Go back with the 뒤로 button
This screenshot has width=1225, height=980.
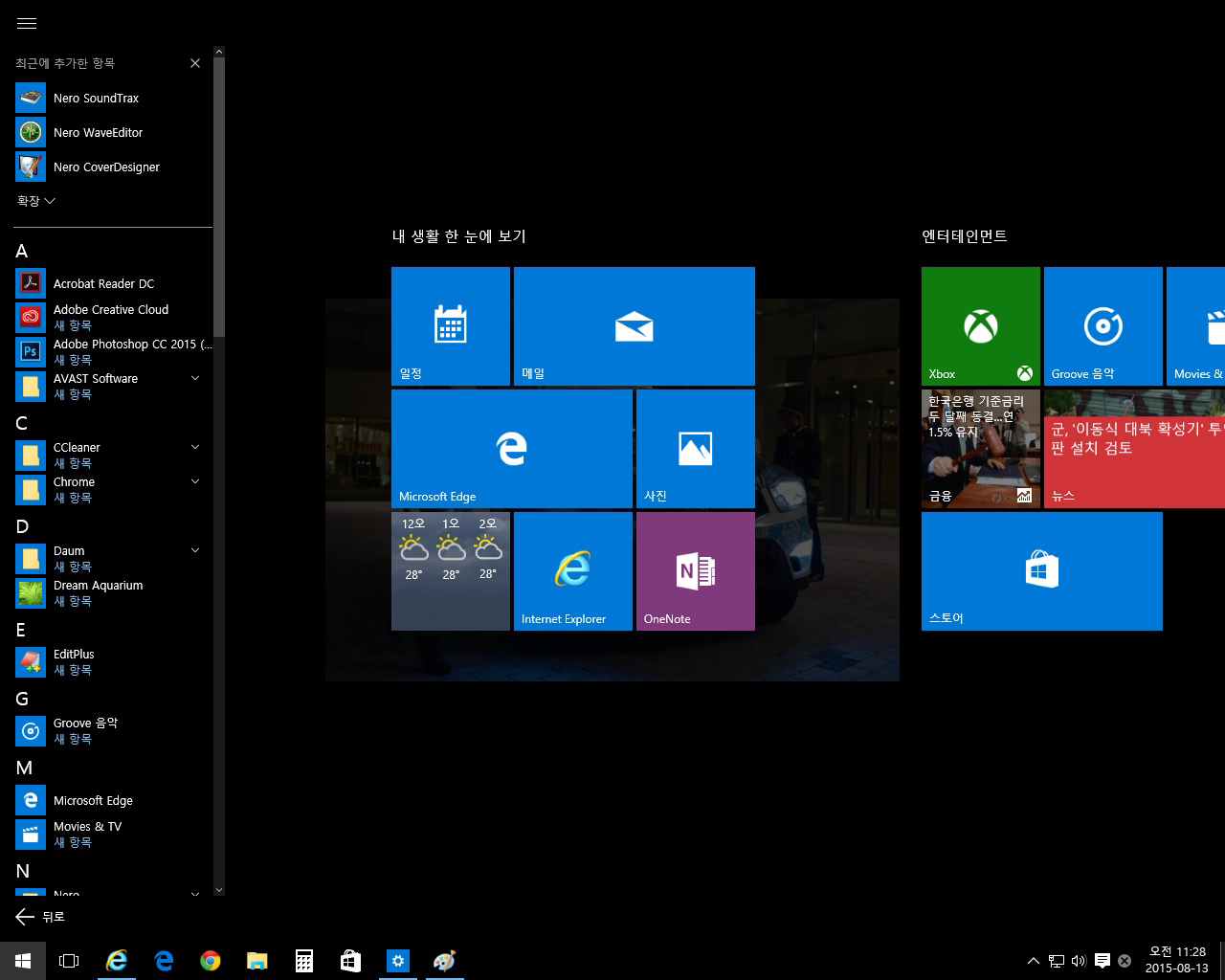[x=40, y=917]
